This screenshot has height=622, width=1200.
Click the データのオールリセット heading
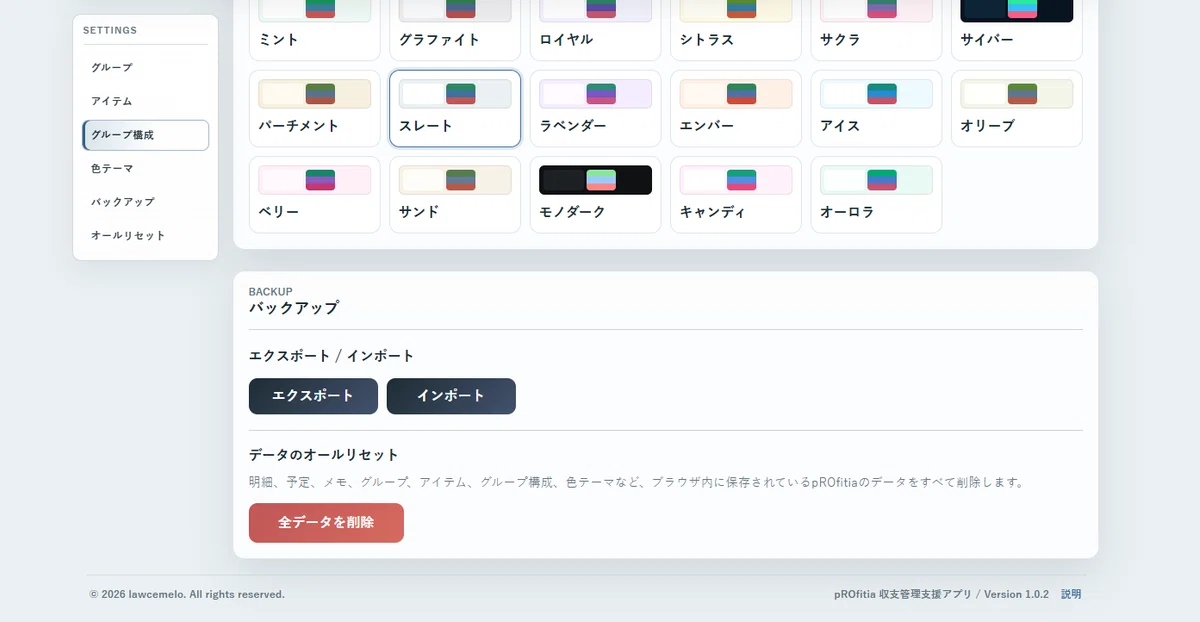pos(324,455)
